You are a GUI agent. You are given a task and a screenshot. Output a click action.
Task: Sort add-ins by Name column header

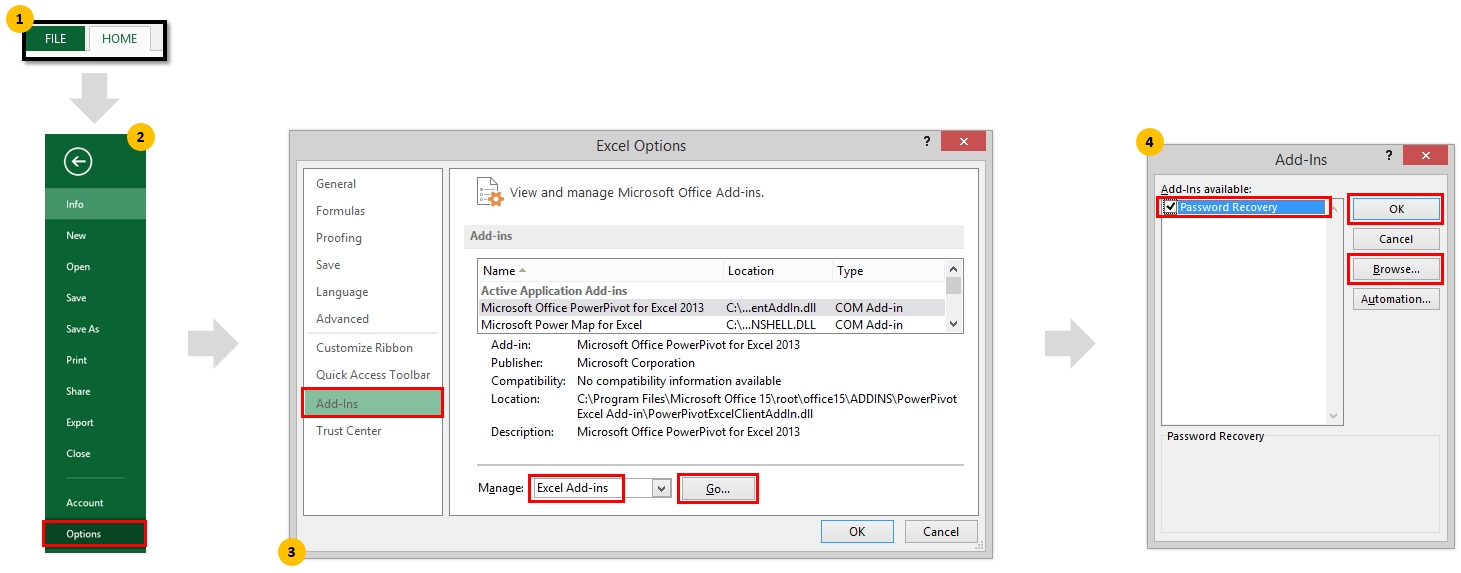click(x=601, y=270)
